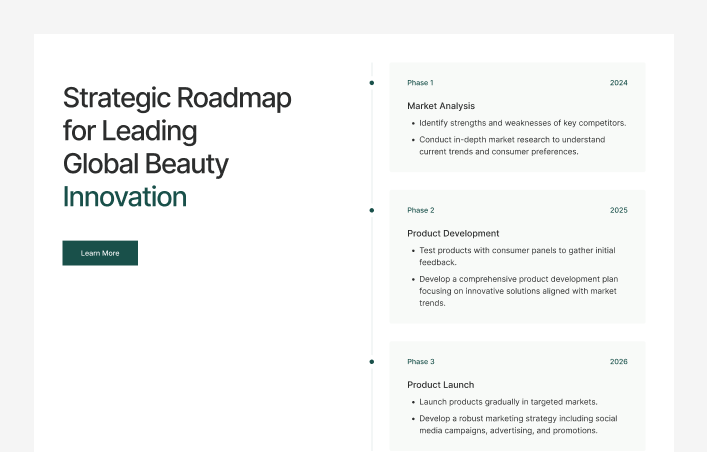Image resolution: width=707 pixels, height=452 pixels.
Task: Click the 'Product Development' heading
Action: 453,233
